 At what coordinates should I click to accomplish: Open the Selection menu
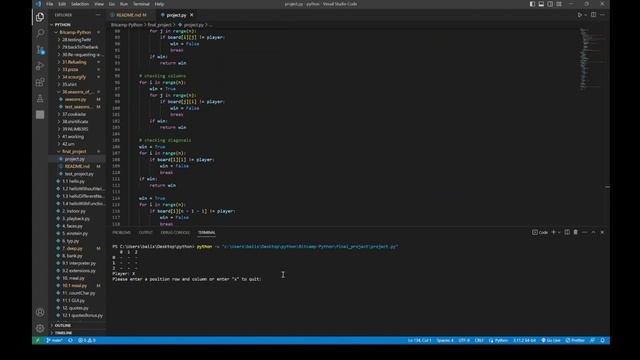[80, 4]
